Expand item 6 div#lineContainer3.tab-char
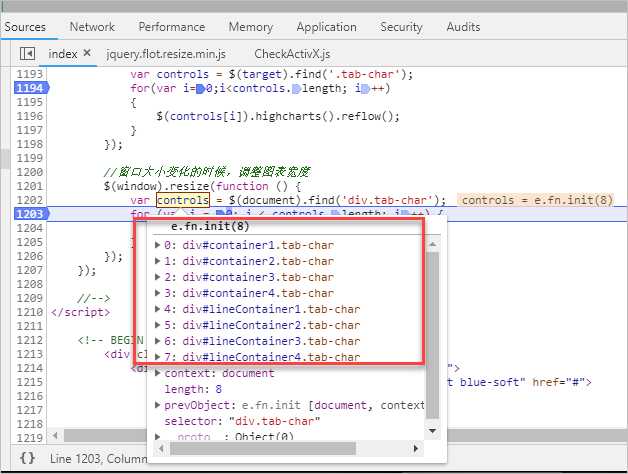This screenshot has width=628, height=474. point(158,341)
